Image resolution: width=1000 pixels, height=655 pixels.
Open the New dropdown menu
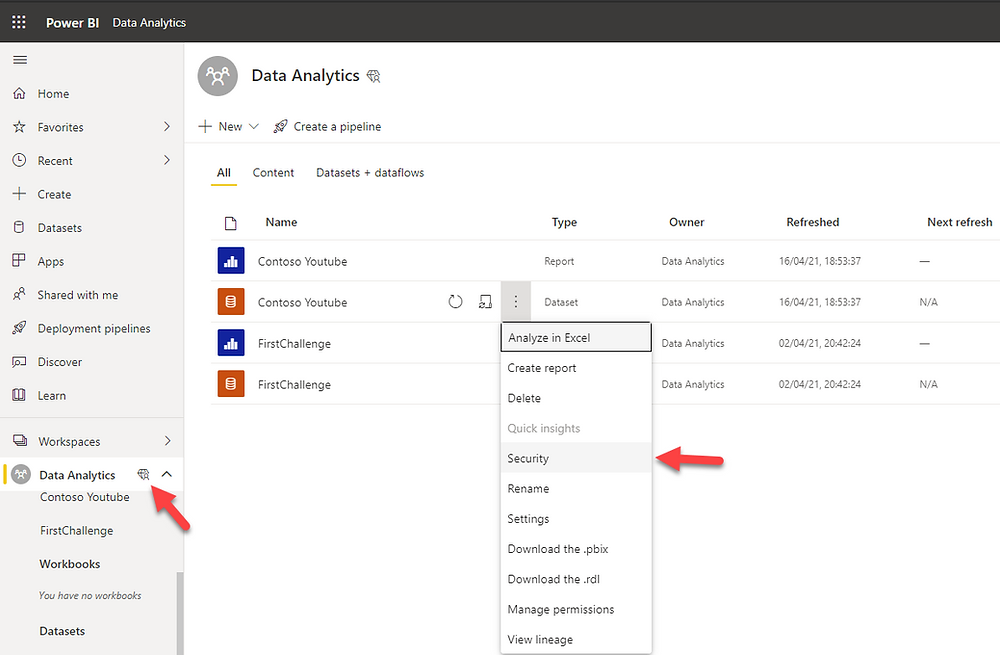[x=229, y=126]
